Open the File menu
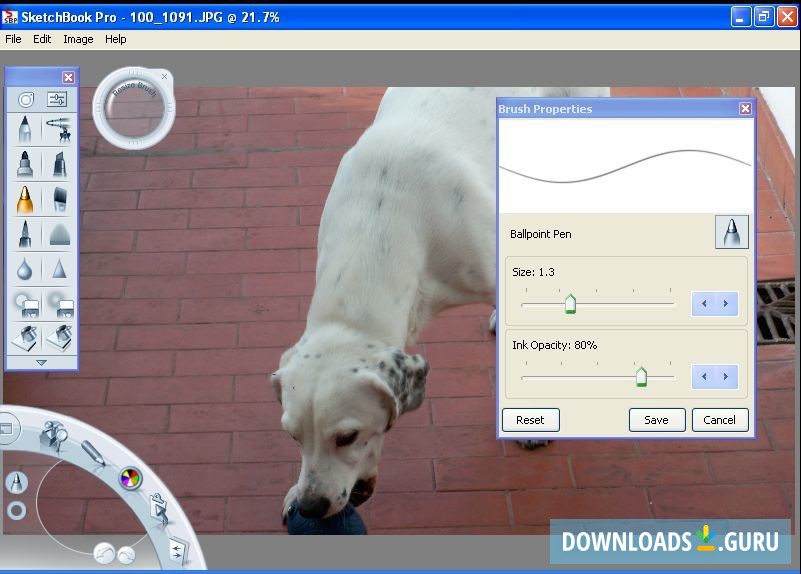The width and height of the screenshot is (801, 574). (x=13, y=39)
